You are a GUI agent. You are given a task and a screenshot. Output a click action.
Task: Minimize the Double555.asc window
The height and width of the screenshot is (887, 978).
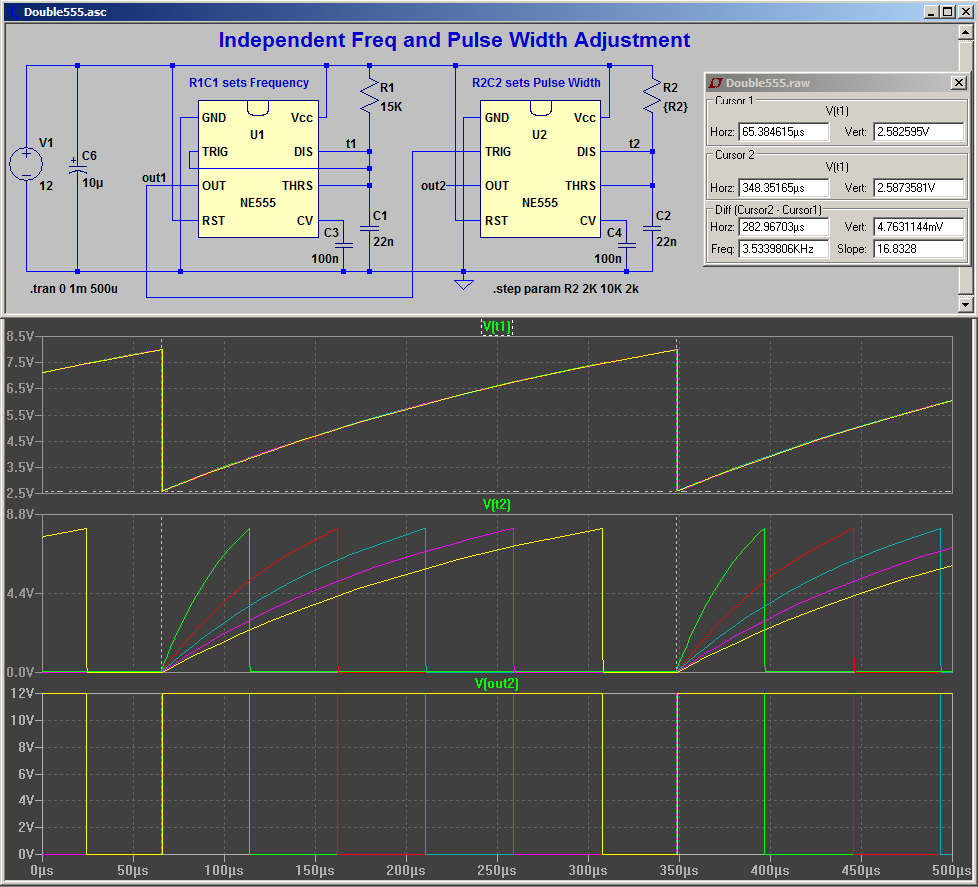coord(931,12)
